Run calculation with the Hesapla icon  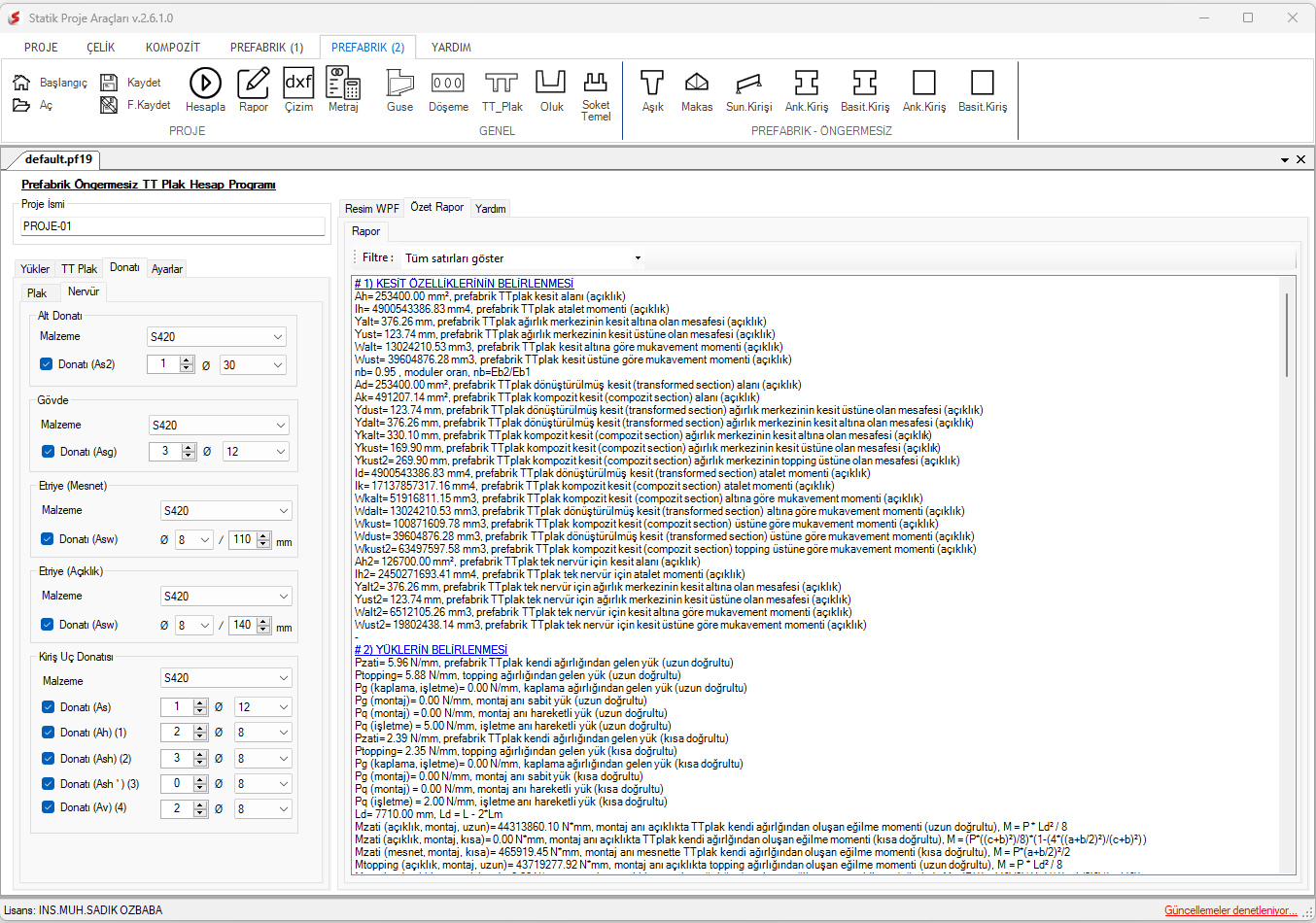tap(205, 83)
